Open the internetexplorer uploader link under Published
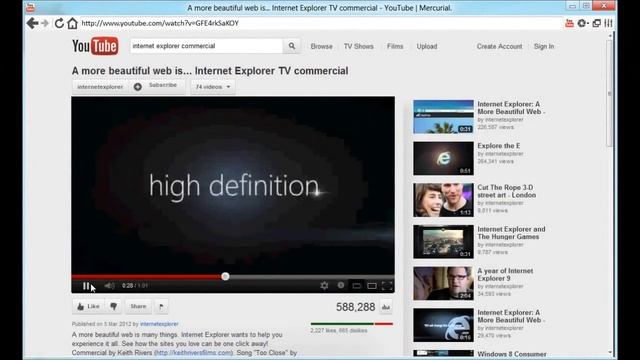The height and width of the screenshot is (360, 640). coord(159,324)
